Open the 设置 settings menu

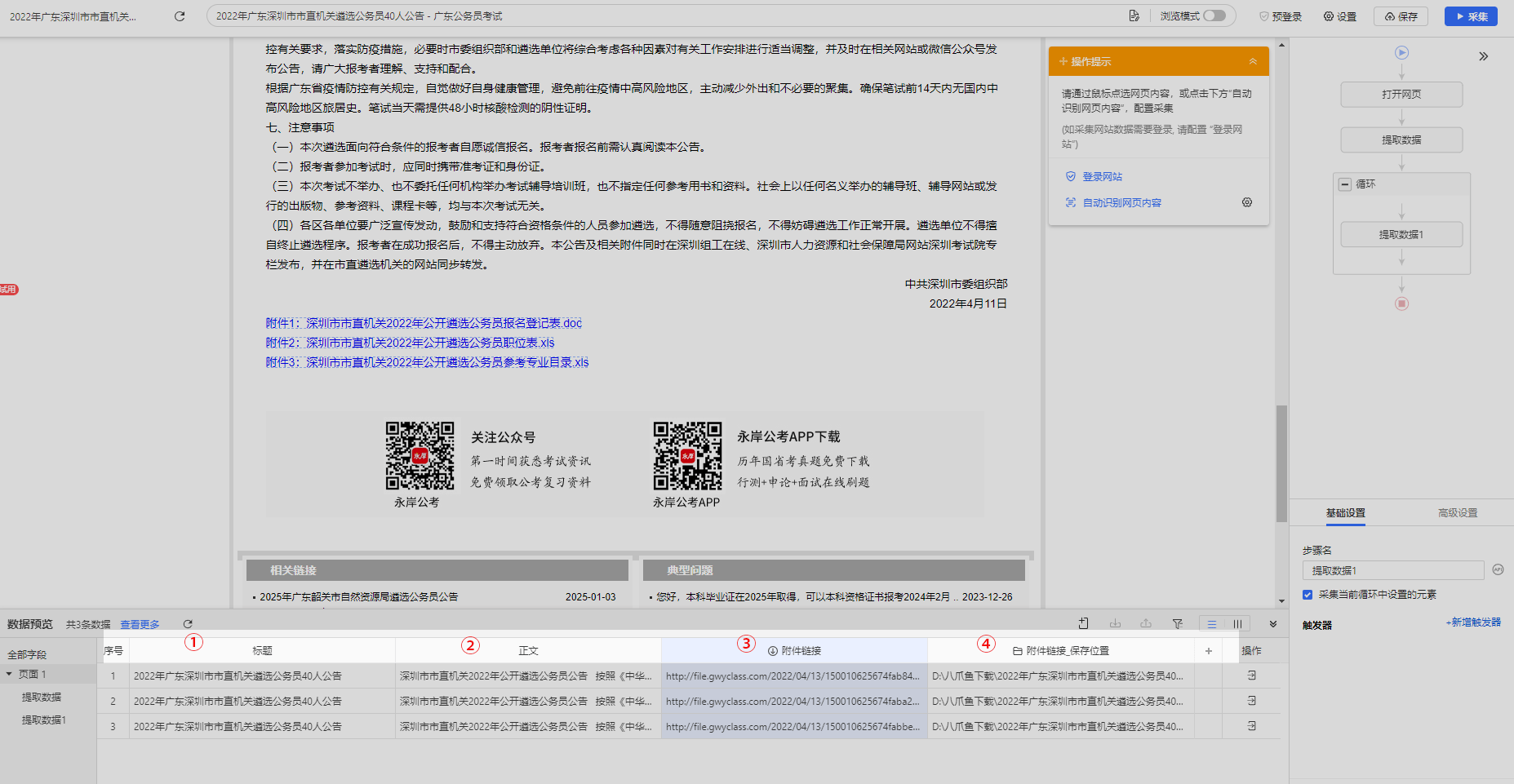(1339, 16)
